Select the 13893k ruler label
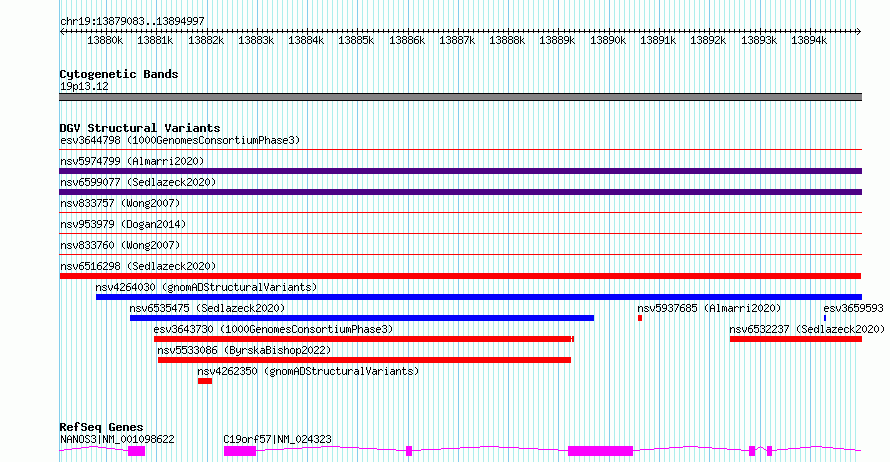Viewport: 890px width, 462px height. click(758, 40)
